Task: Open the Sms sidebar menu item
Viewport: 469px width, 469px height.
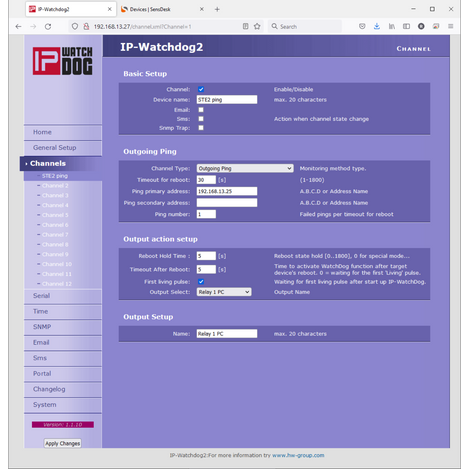Action: (63, 358)
